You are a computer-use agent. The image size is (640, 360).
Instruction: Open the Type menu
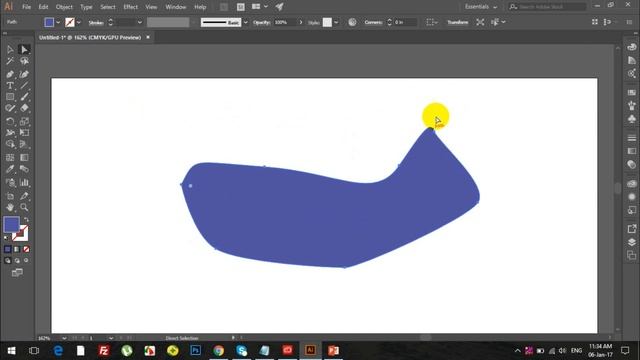coord(86,7)
